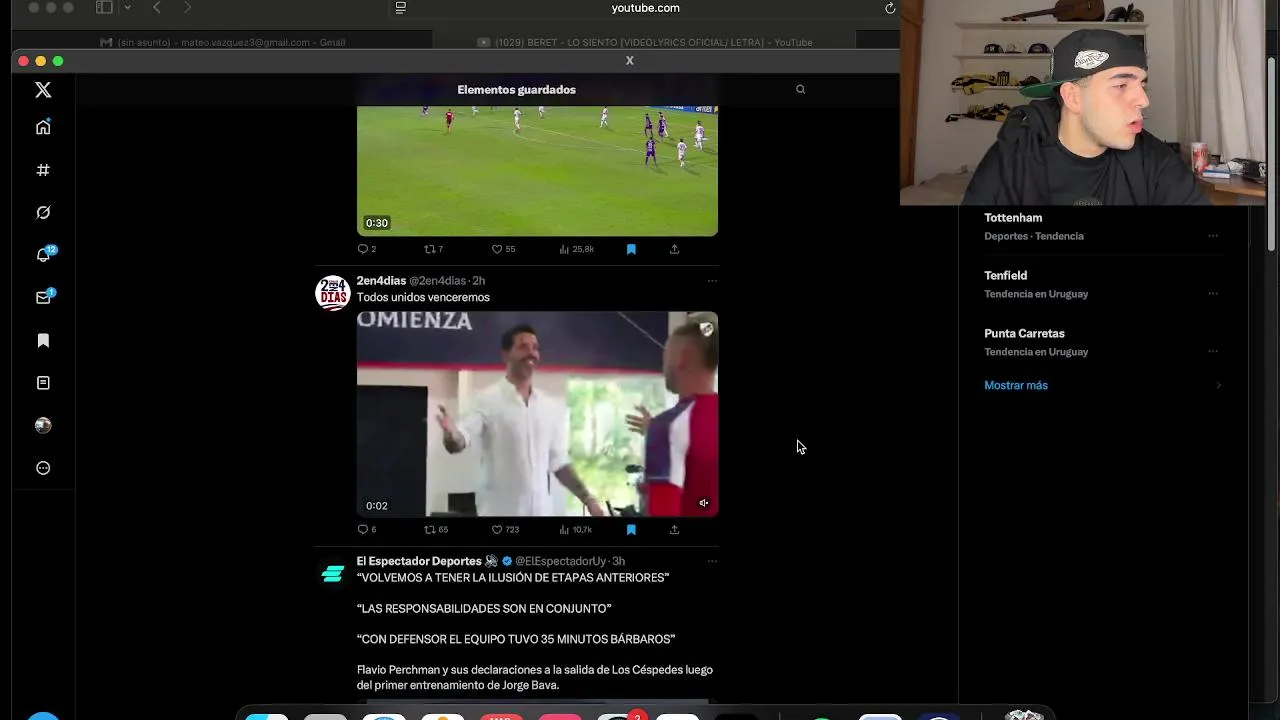Open profile avatar in X sidebar
1280x720 pixels.
coord(43,425)
